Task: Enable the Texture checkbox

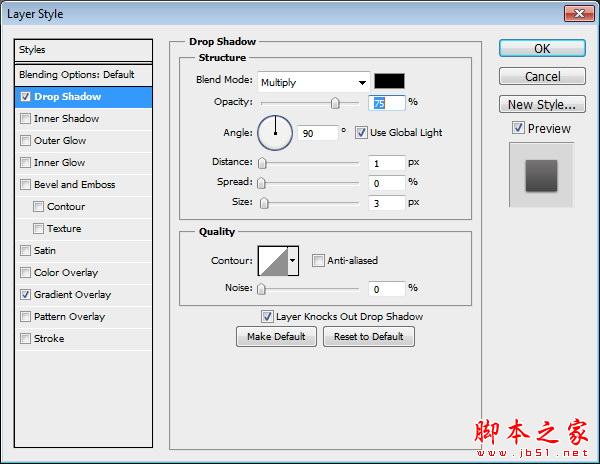Action: coord(38,228)
